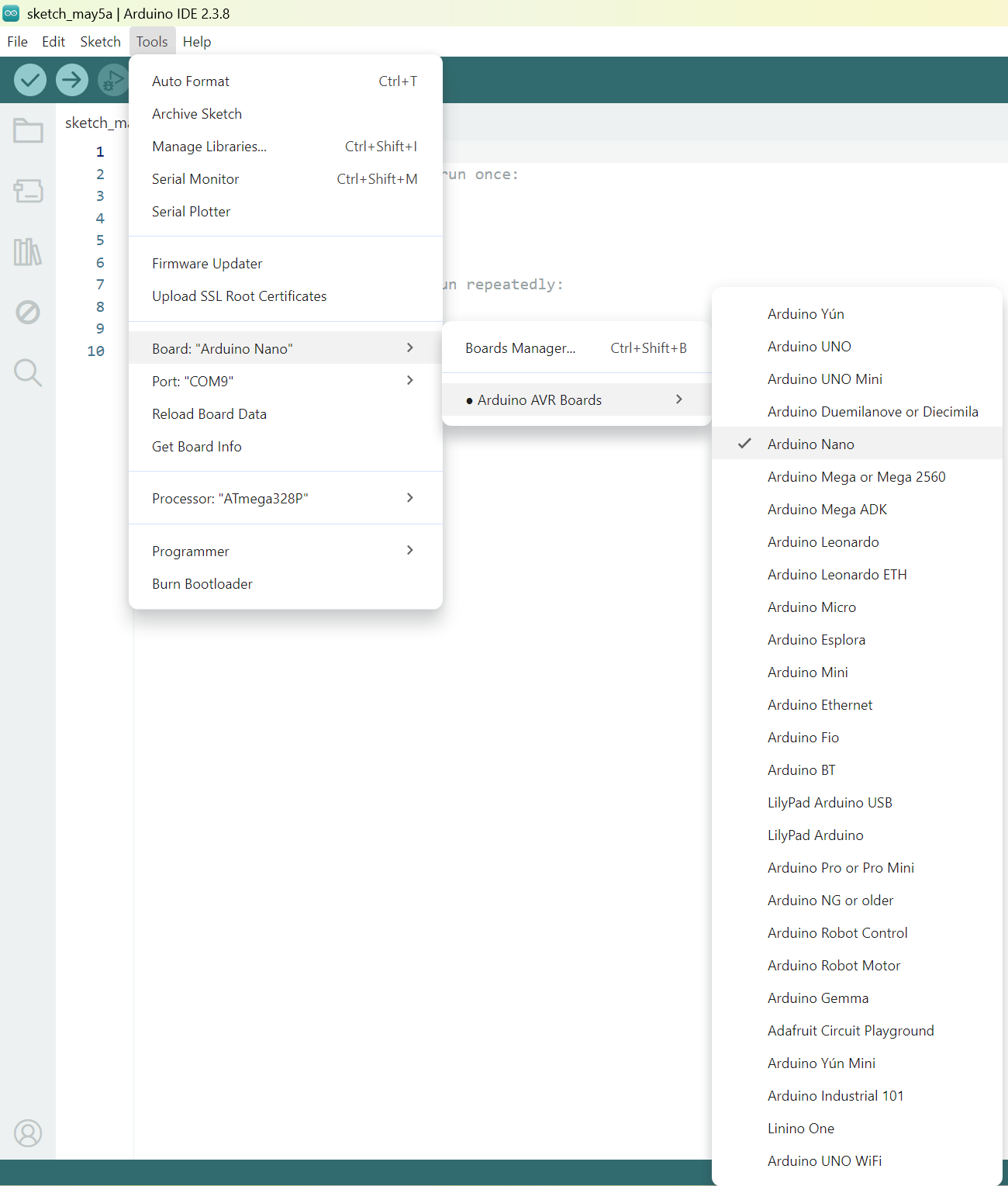Select the Arduino Esplora board

pos(857,639)
